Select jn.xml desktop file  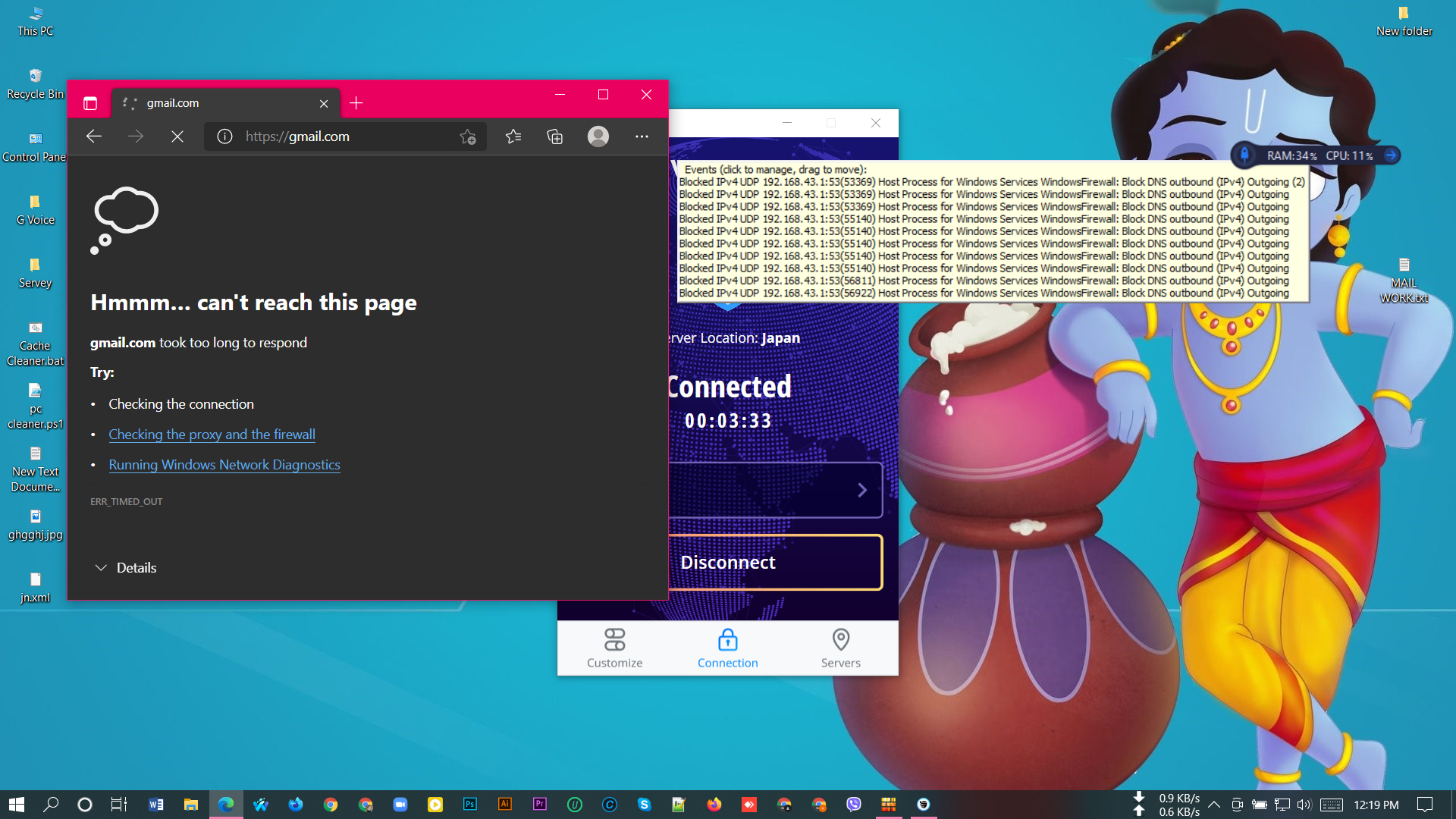pos(35,588)
